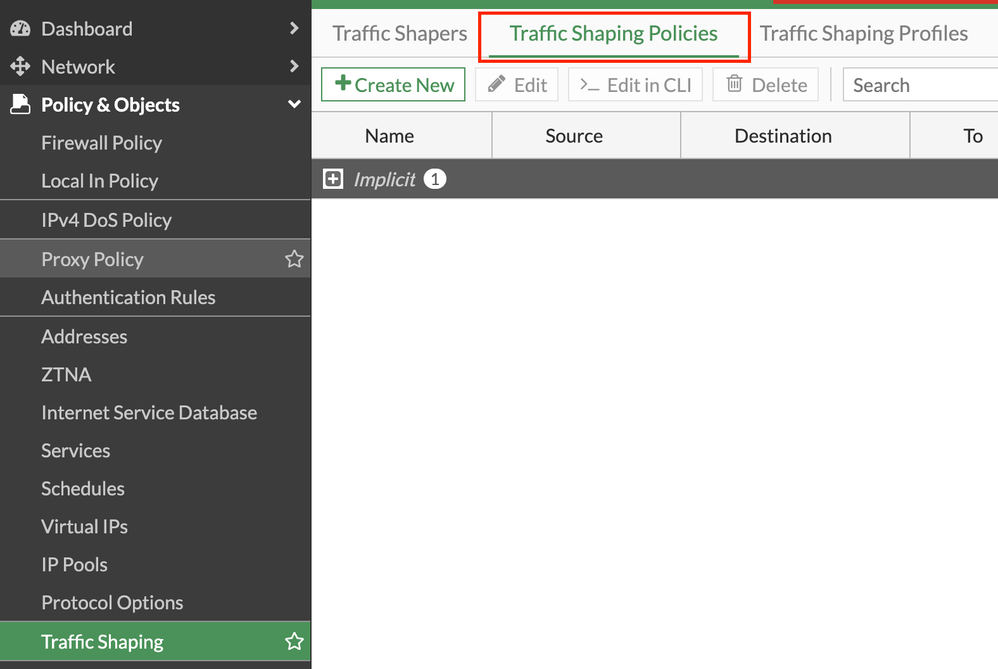The image size is (998, 669).
Task: Click the Create New button
Action: (x=394, y=85)
